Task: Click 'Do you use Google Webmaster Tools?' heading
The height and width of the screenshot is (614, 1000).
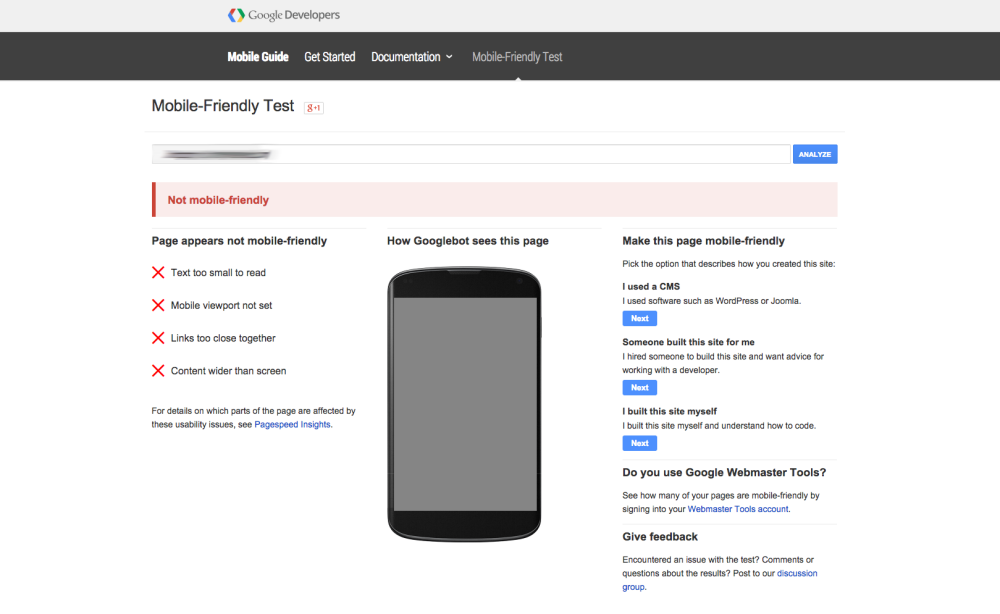Action: pos(724,472)
